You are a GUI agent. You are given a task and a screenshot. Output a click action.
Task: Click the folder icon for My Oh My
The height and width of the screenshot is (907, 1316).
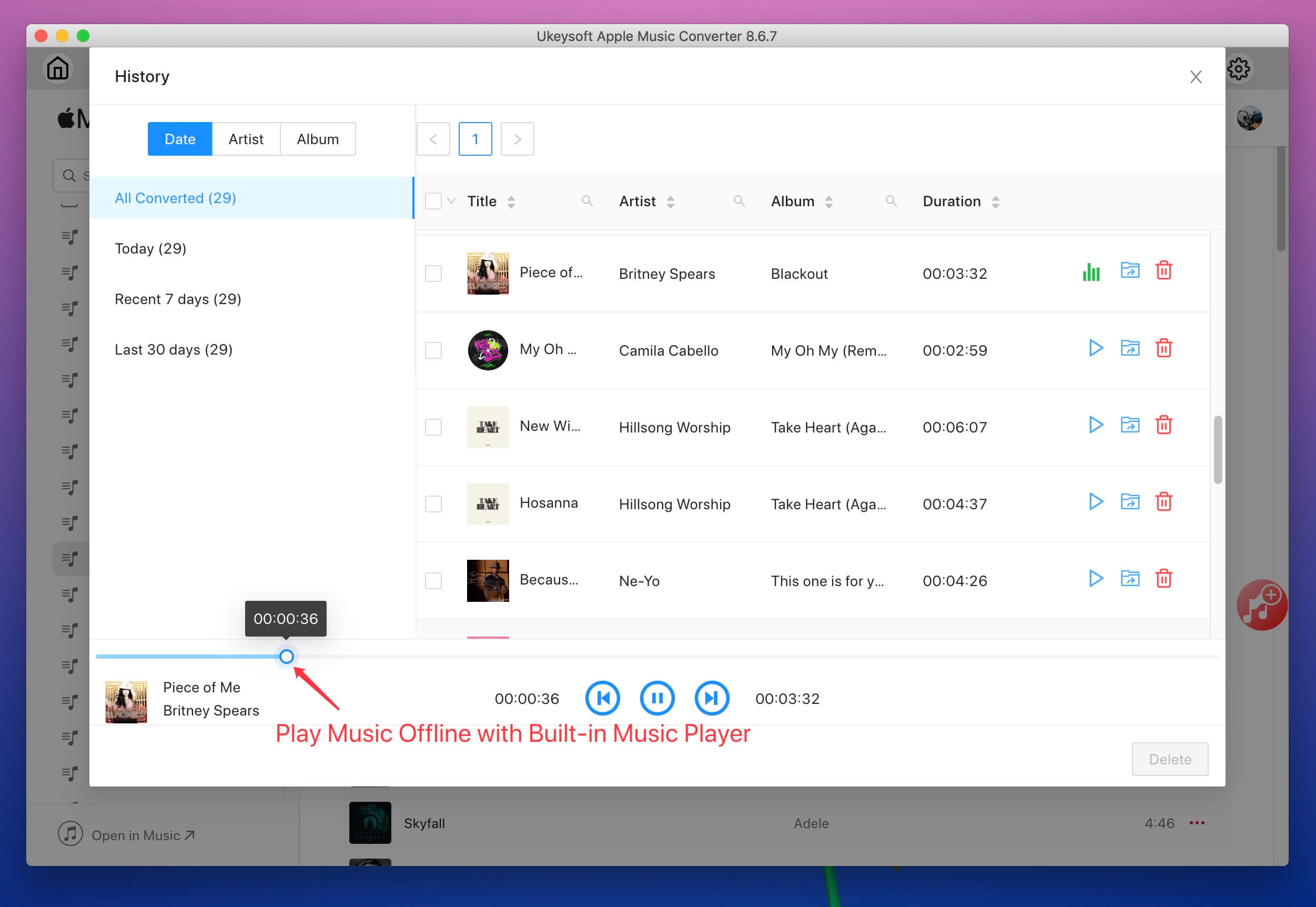point(1129,348)
